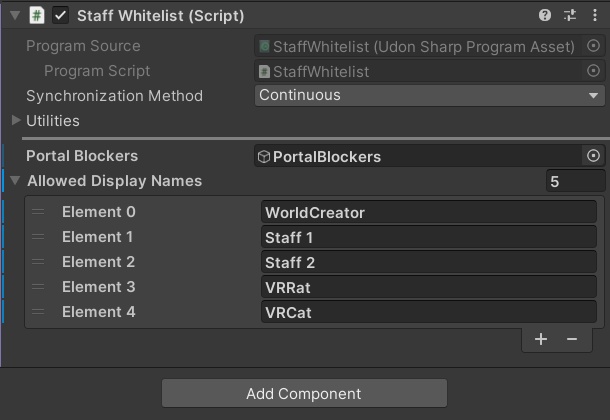610x420 pixels.
Task: Click the VRCat element text field
Action: [x=432, y=312]
